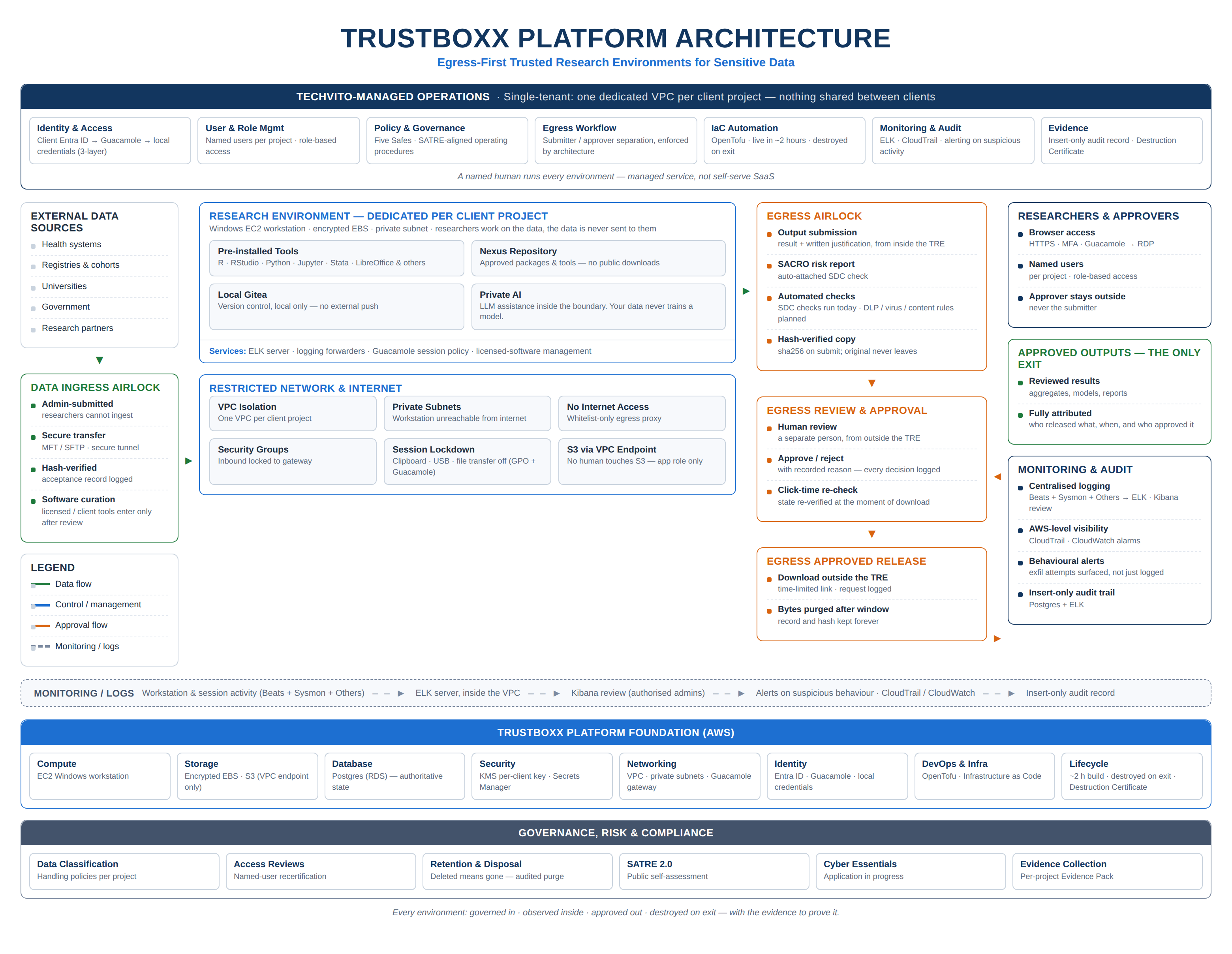Click the Session Lockdown box
Viewport: 1232px width, 954px height.
(467, 462)
